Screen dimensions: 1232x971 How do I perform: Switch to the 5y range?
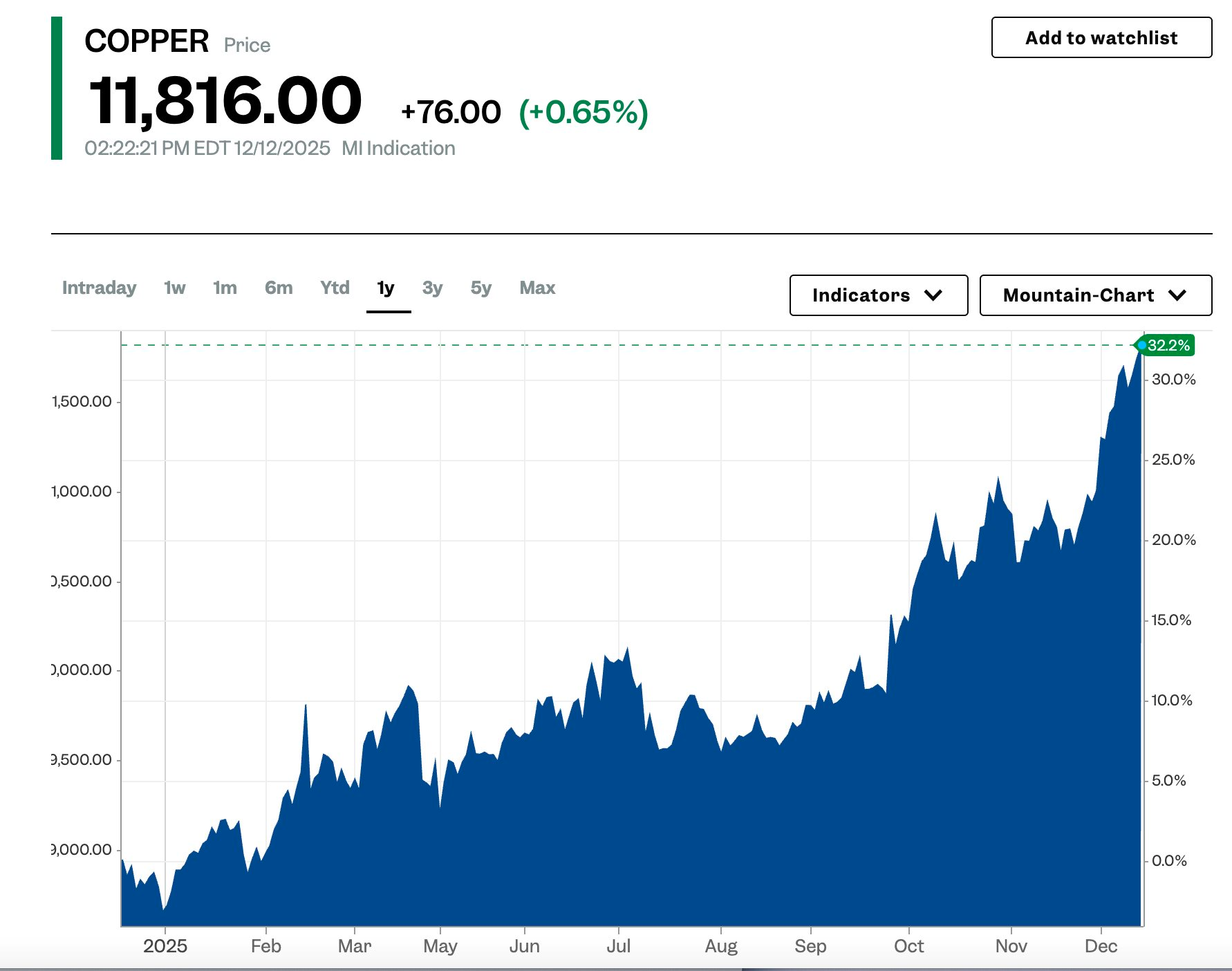click(481, 288)
